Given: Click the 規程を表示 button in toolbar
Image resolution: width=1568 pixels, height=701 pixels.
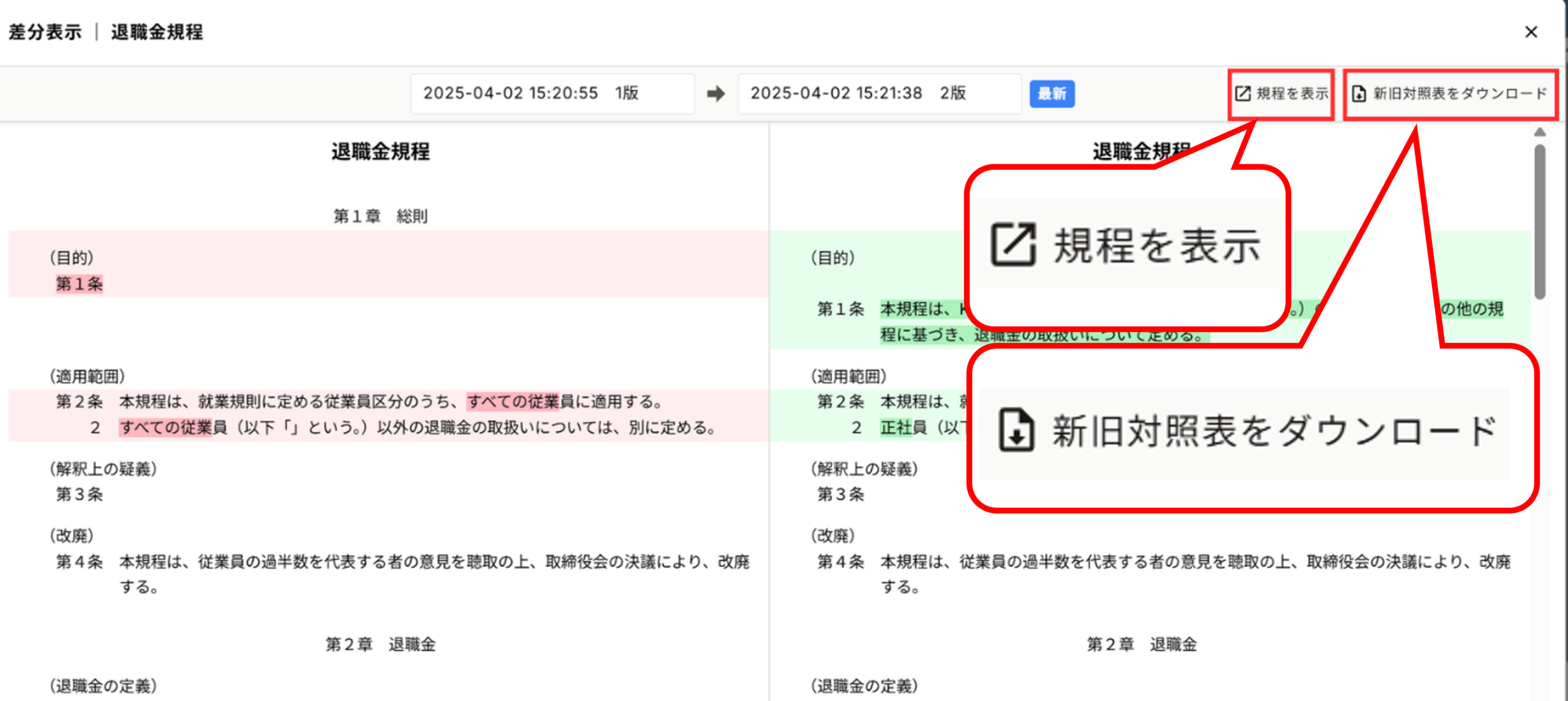Looking at the screenshot, I should [x=1281, y=94].
